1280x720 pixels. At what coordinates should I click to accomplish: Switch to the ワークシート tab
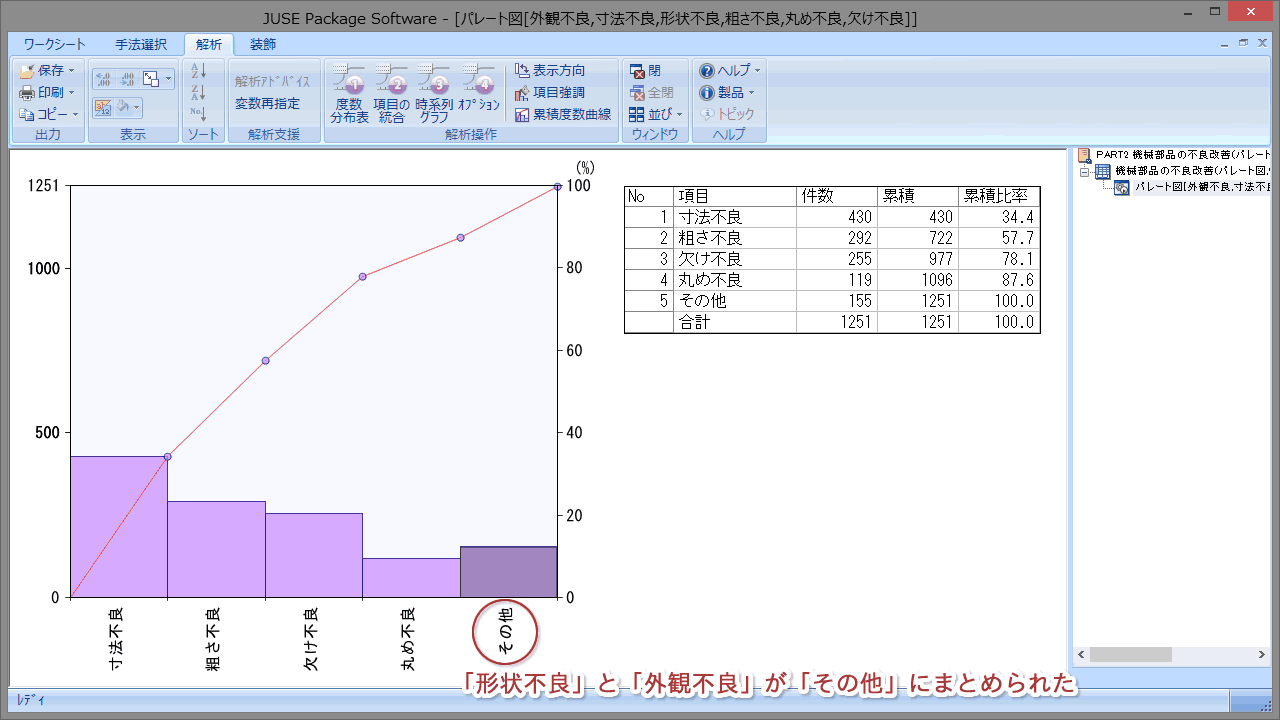[55, 44]
